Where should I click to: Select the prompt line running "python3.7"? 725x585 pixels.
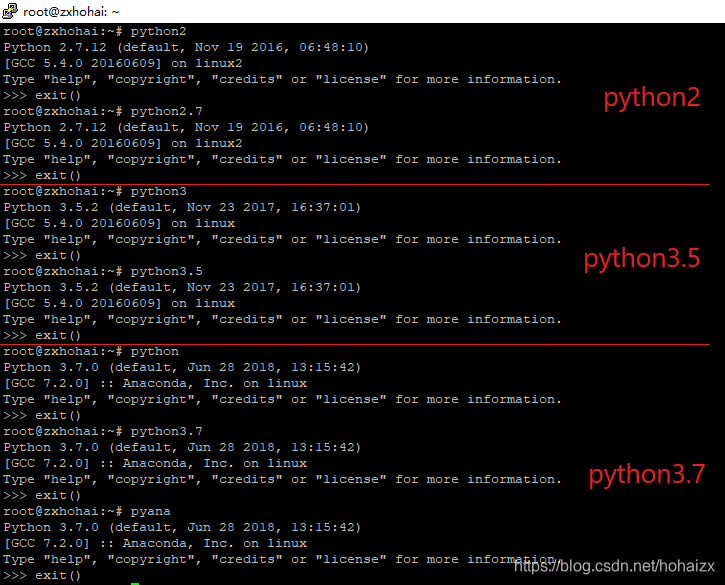click(x=103, y=431)
